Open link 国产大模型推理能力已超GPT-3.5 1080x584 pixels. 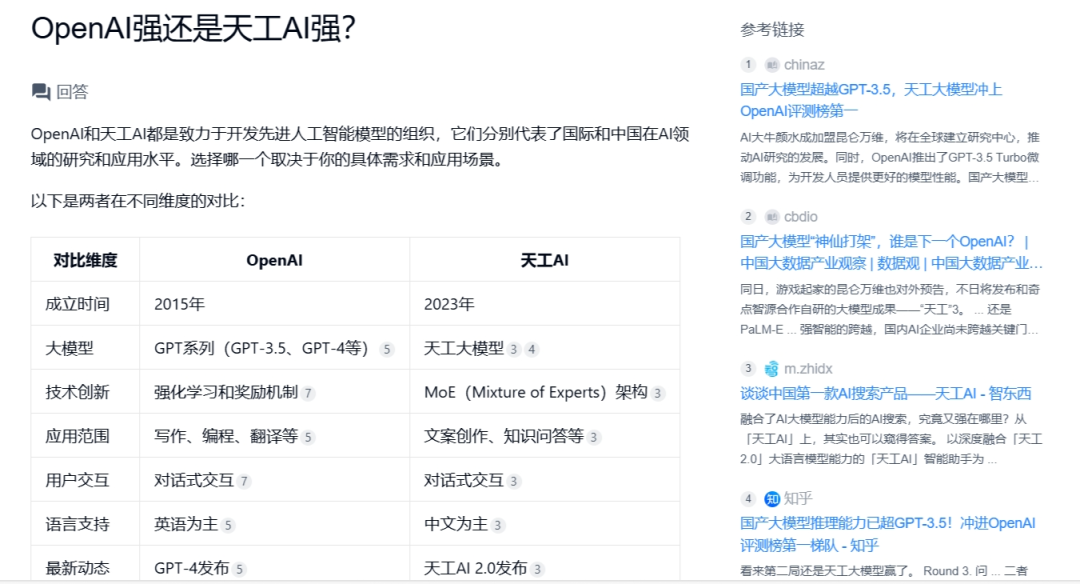pos(887,534)
